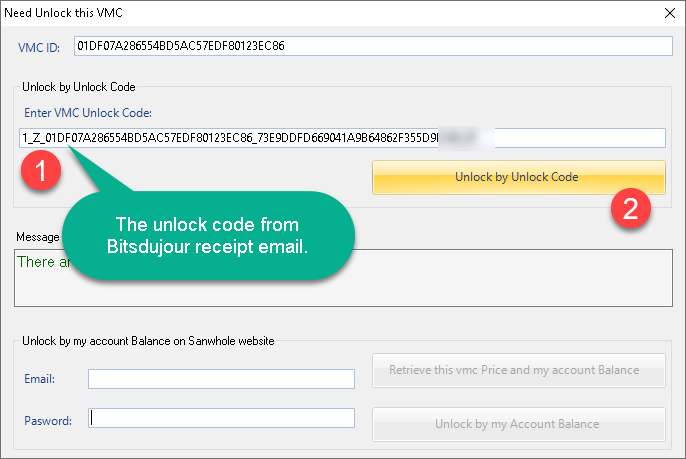Click the Pasword input field
The height and width of the screenshot is (459, 686).
pyautogui.click(x=221, y=418)
